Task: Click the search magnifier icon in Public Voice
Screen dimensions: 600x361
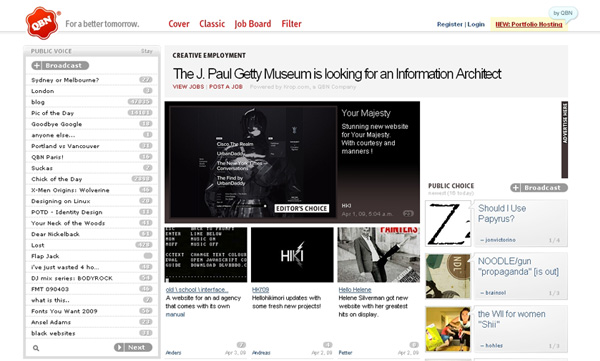Action: pyautogui.click(x=36, y=348)
